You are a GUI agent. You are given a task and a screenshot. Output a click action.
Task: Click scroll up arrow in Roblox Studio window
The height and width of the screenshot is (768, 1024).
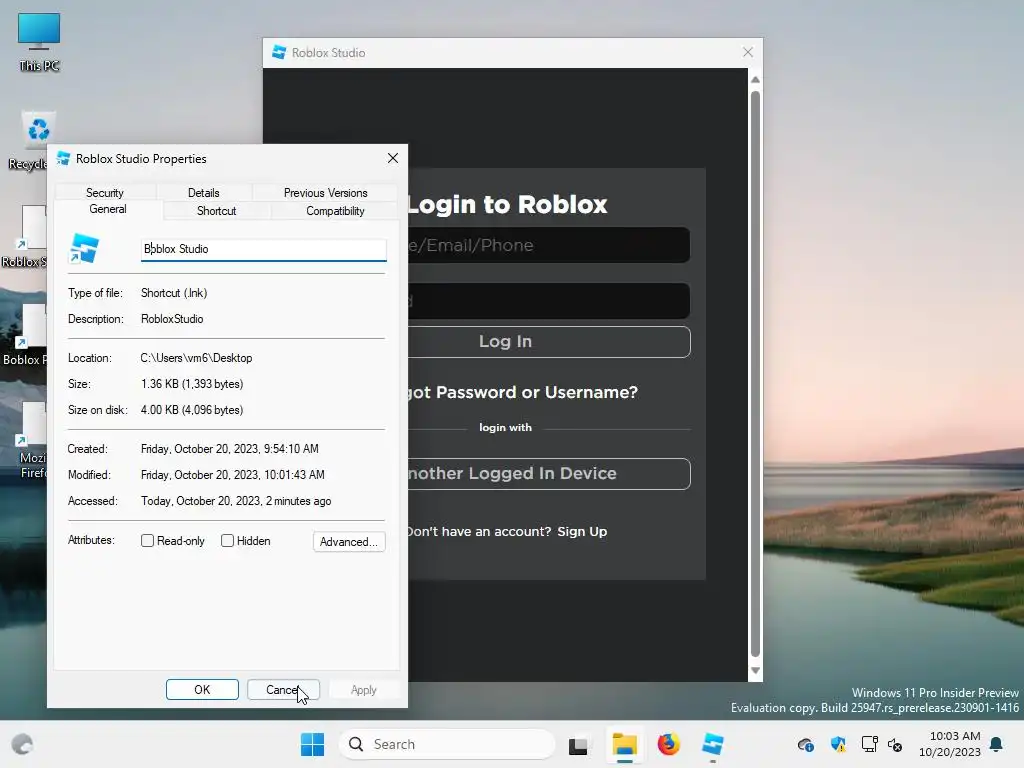click(755, 80)
